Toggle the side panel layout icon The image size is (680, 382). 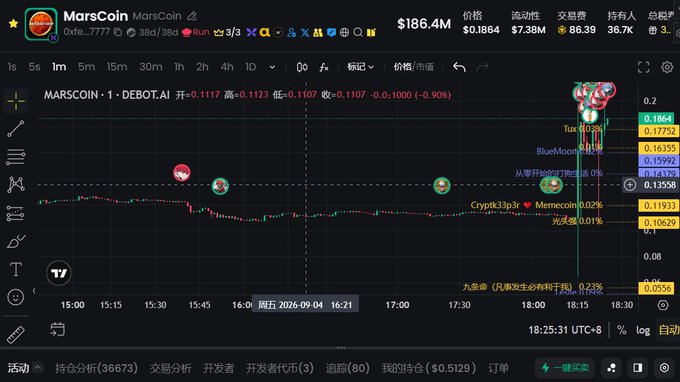638,368
